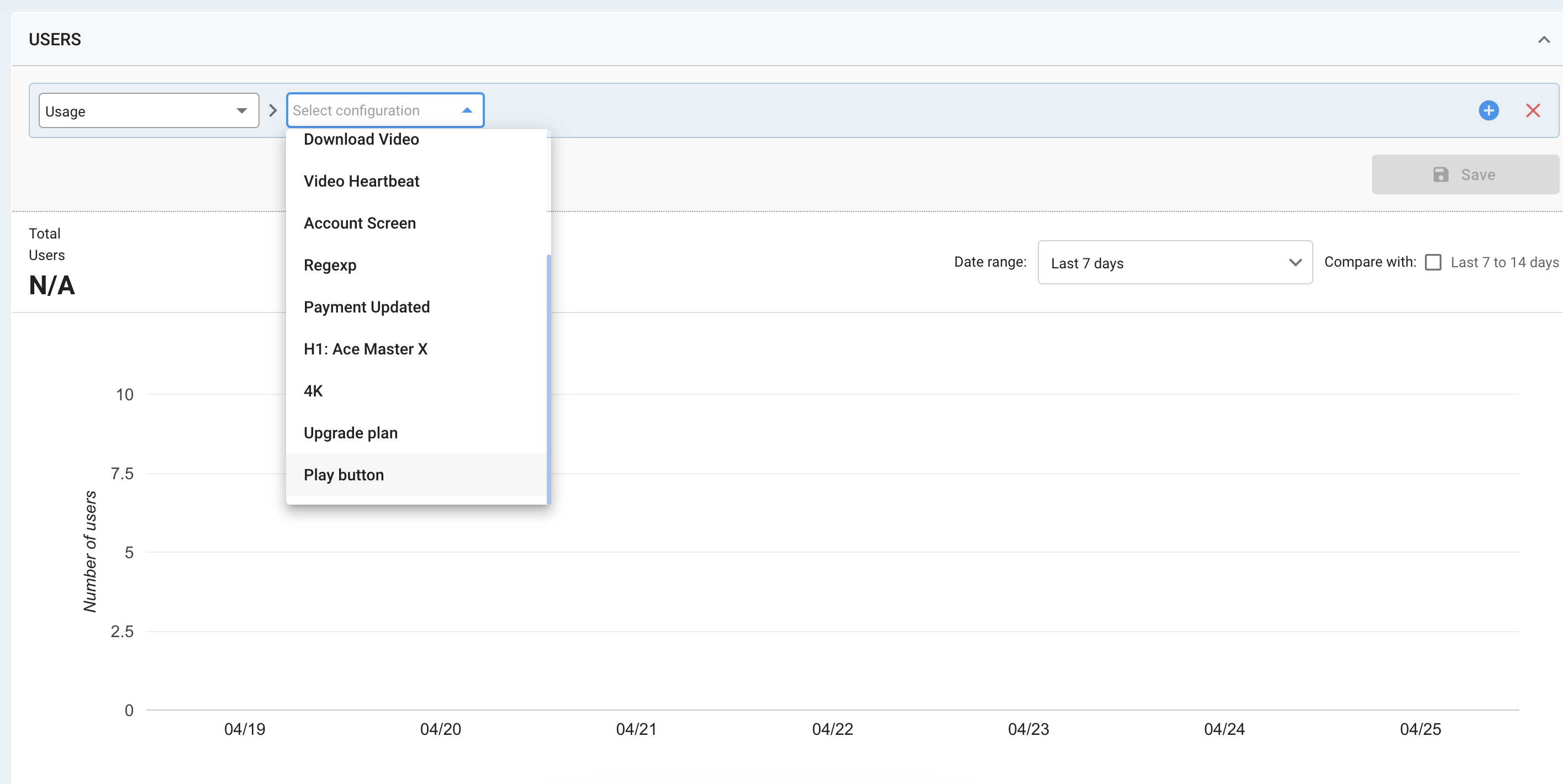Select the Video Heartbeat option
The image size is (1563, 784).
pyautogui.click(x=417, y=181)
